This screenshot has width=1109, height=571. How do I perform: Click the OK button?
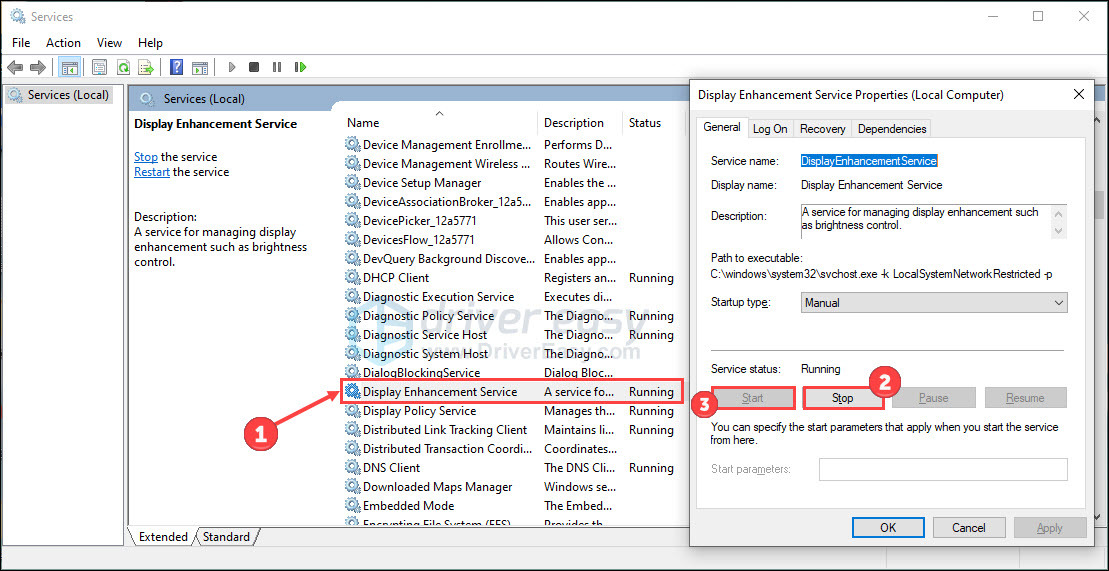pos(887,527)
